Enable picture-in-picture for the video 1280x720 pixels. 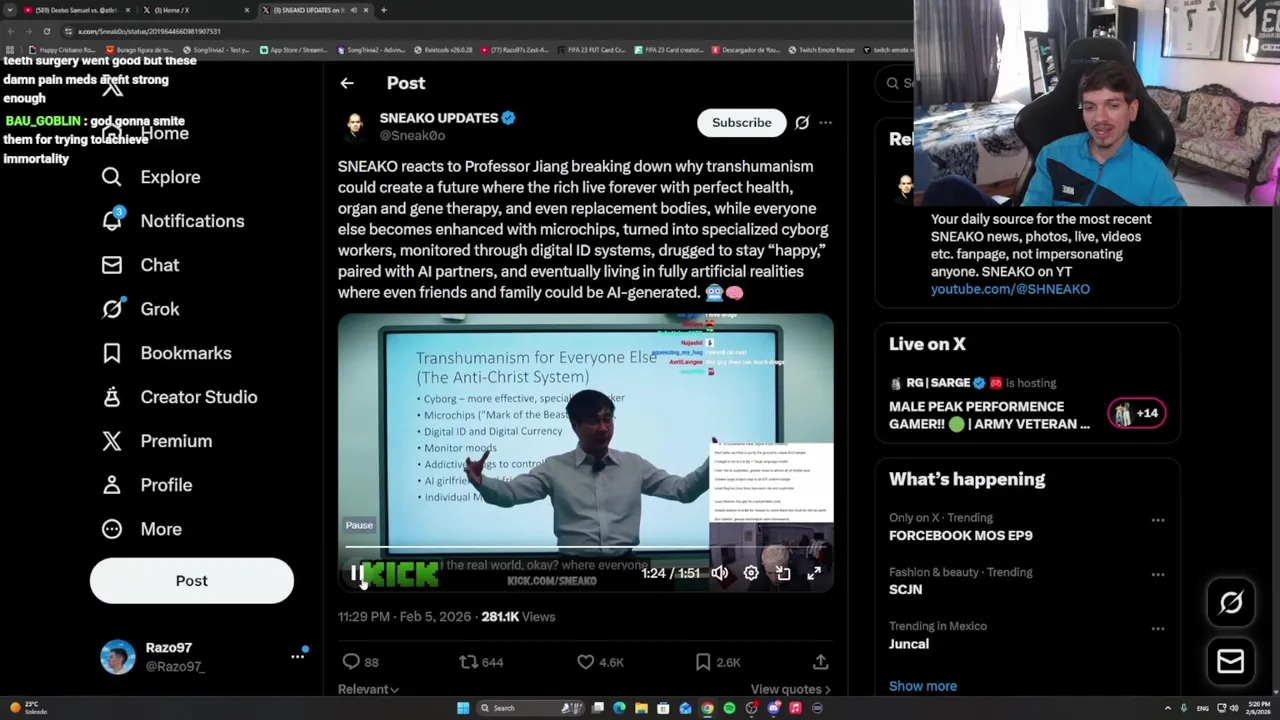click(x=783, y=573)
